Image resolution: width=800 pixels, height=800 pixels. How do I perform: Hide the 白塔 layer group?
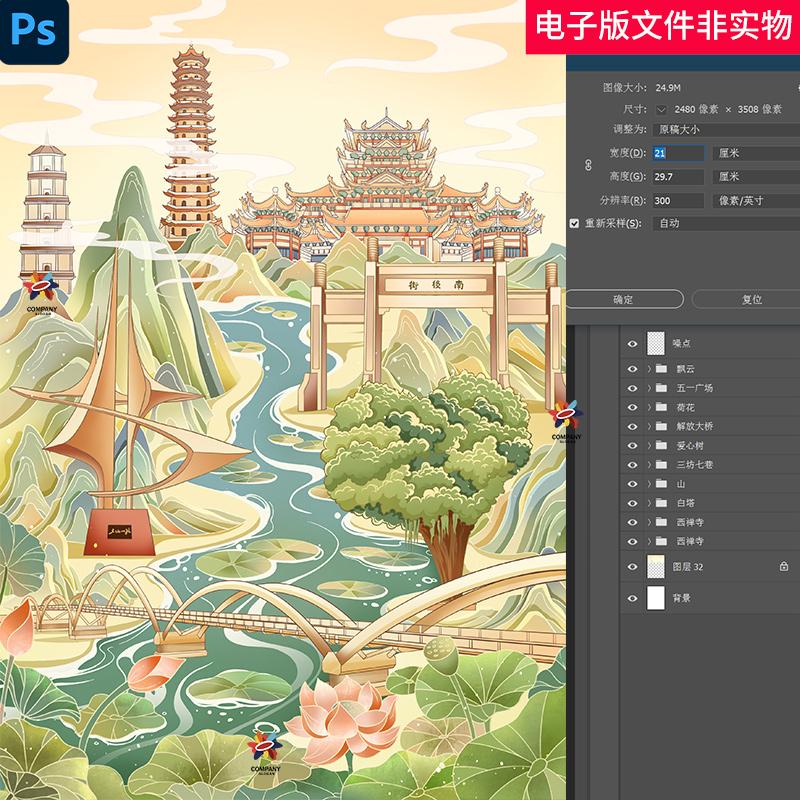pos(632,504)
